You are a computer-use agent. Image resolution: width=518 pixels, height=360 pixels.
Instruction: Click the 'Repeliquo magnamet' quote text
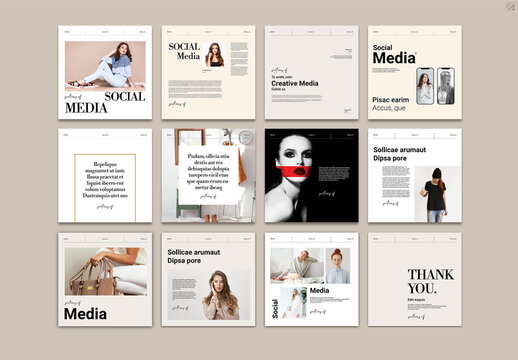click(x=105, y=180)
